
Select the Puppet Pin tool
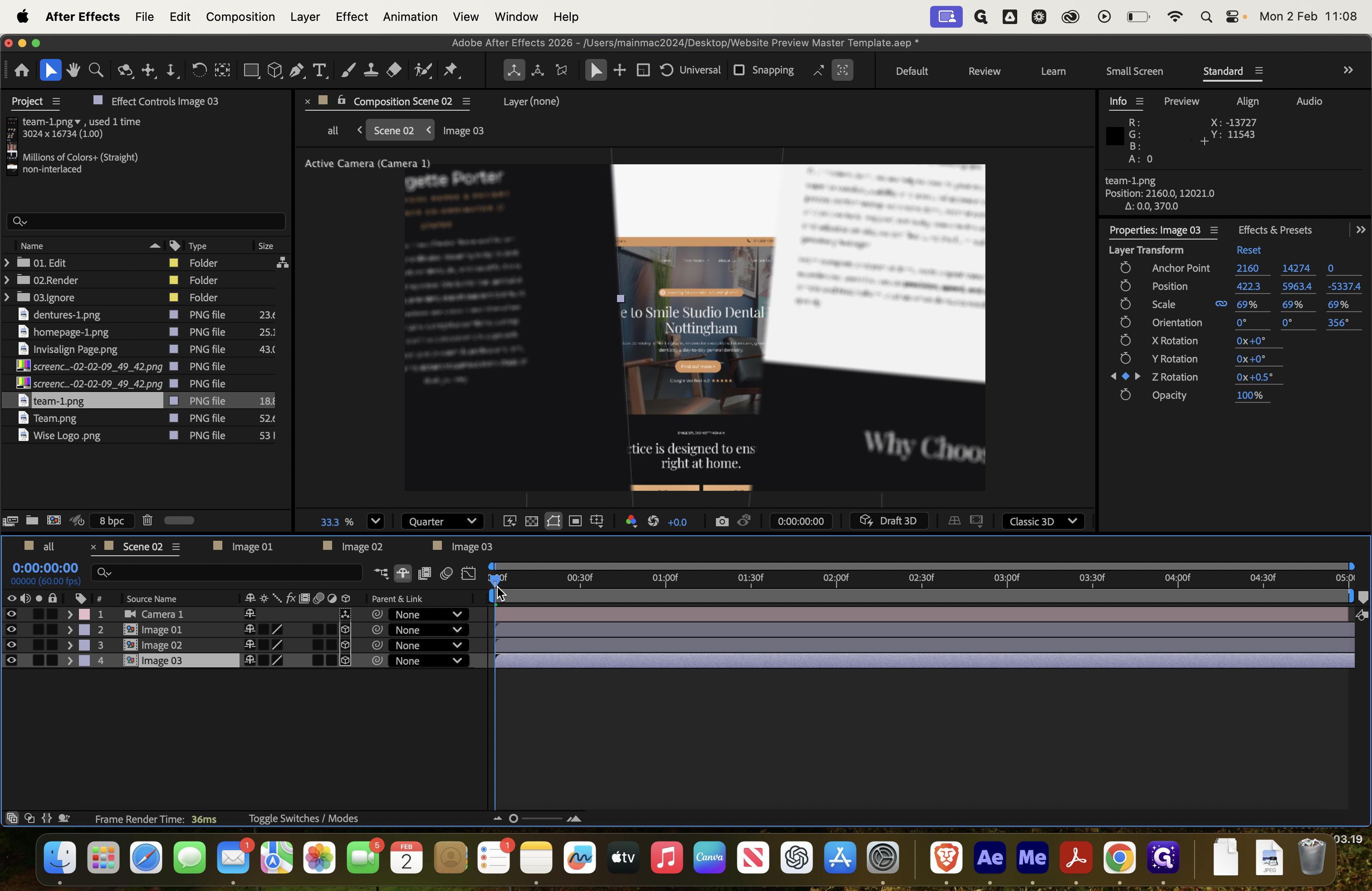(451, 70)
